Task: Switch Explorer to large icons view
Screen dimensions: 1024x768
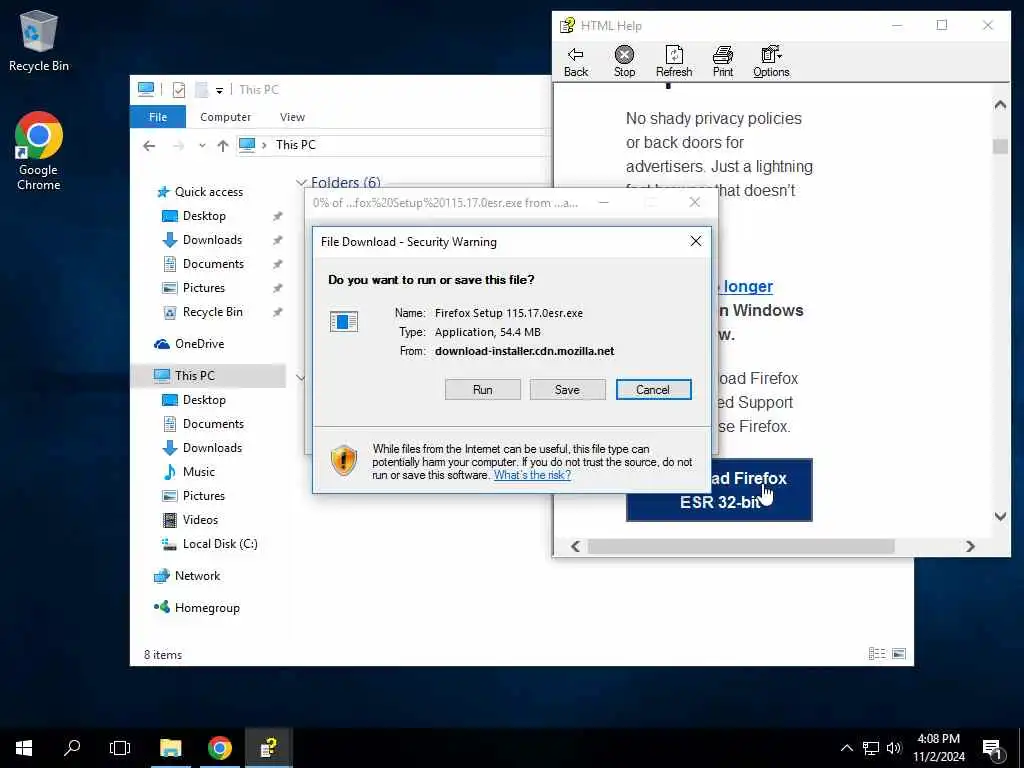Action: [x=899, y=654]
